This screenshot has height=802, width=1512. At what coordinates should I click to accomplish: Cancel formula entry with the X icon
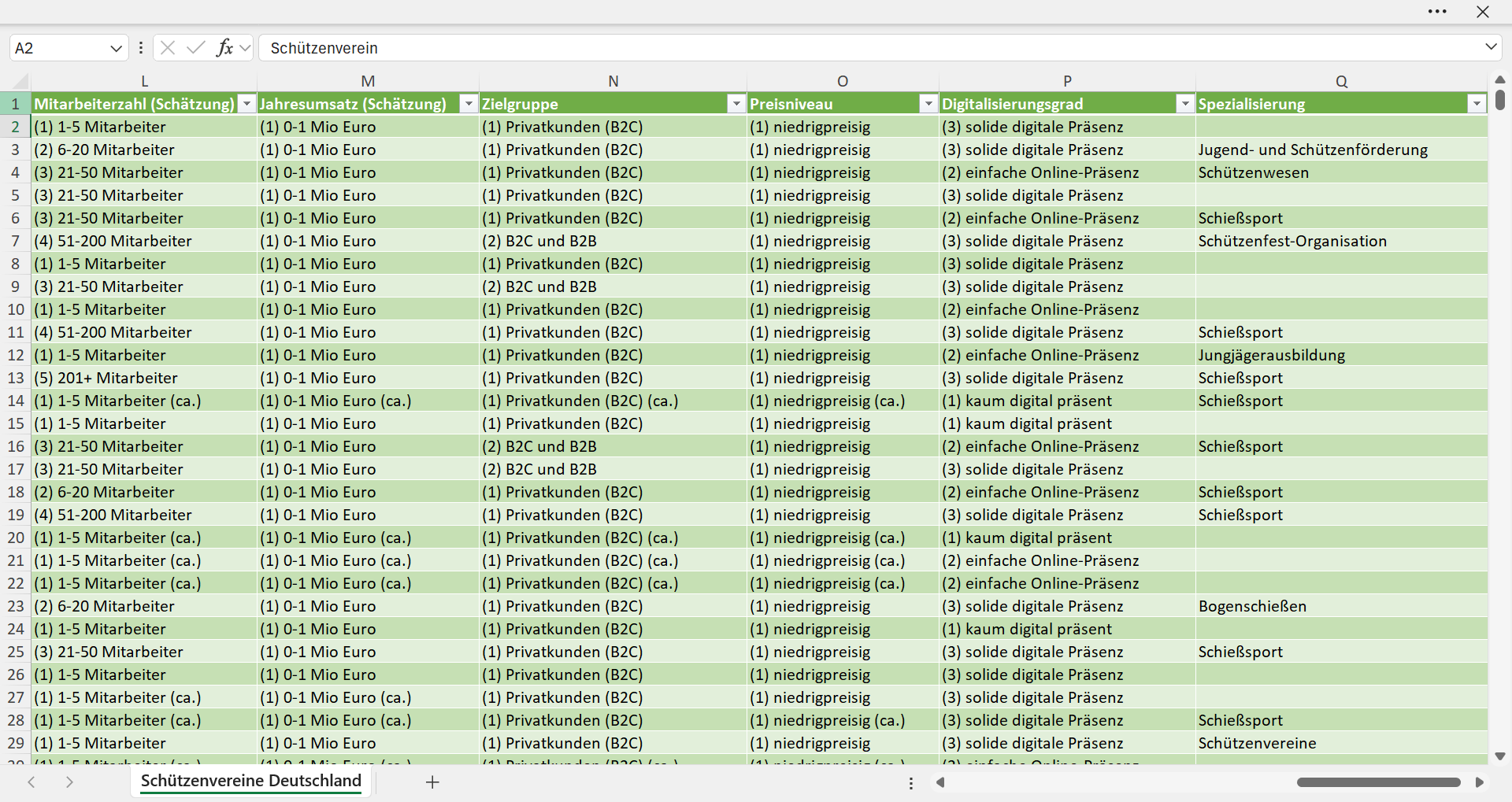(168, 48)
